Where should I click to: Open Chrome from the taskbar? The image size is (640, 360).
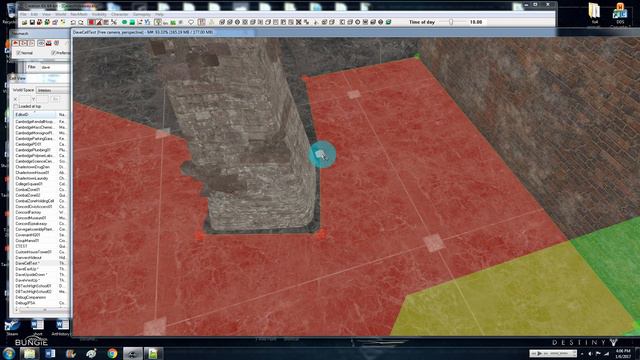(112, 353)
